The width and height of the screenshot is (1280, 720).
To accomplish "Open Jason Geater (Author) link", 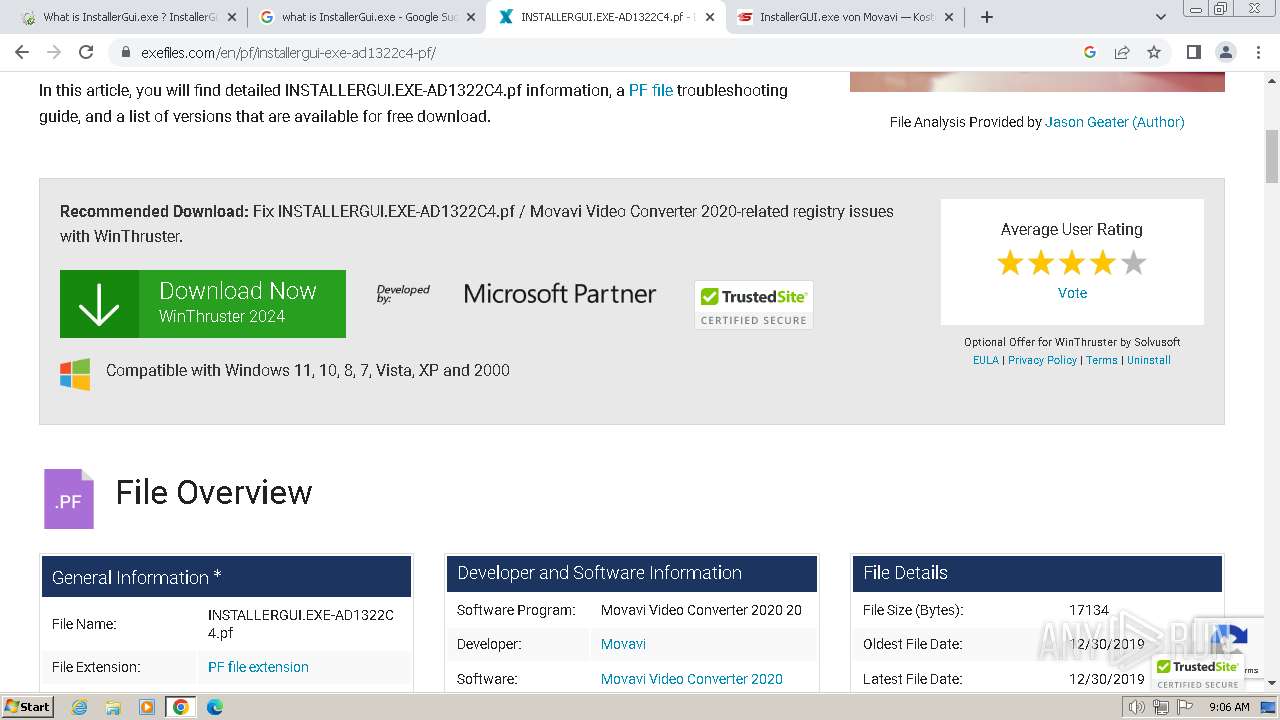I will point(1114,122).
